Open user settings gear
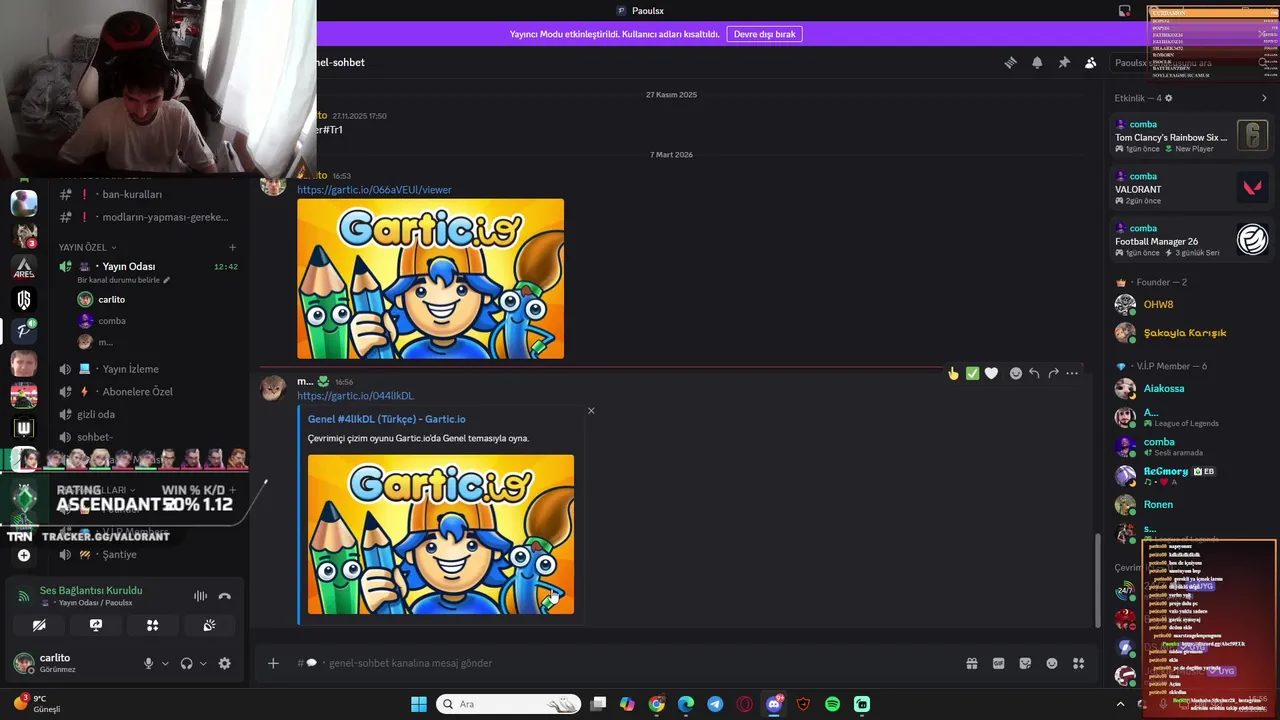1280x720 pixels. pyautogui.click(x=224, y=663)
